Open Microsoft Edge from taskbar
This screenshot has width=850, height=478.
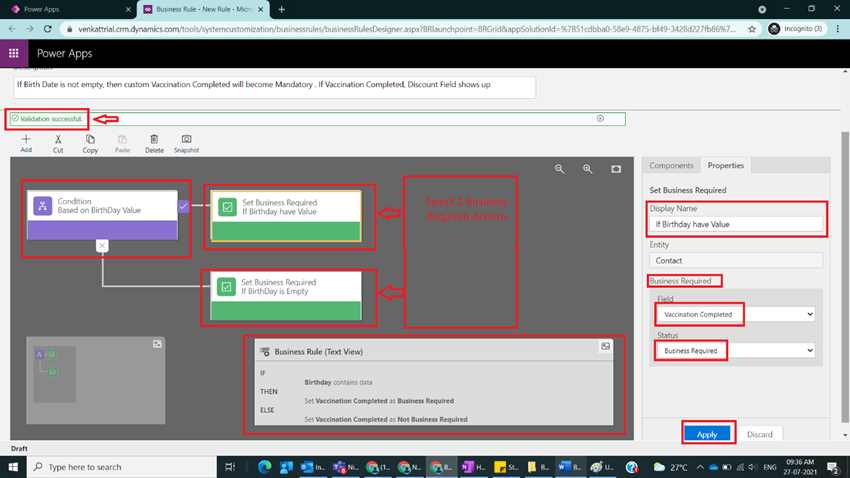[265, 467]
